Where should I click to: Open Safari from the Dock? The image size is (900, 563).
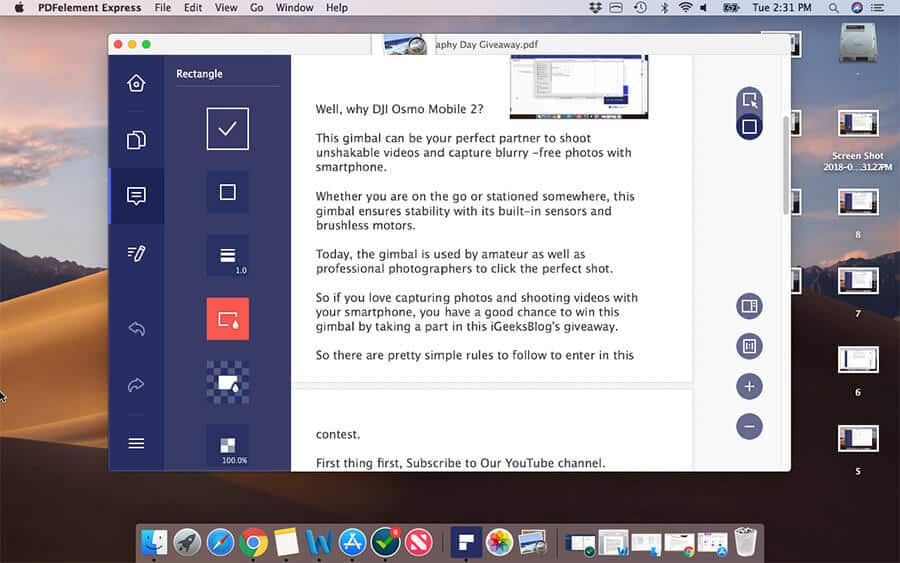click(220, 542)
